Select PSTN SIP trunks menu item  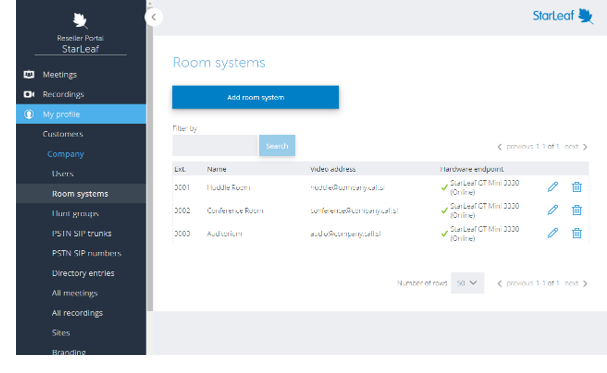(x=82, y=233)
